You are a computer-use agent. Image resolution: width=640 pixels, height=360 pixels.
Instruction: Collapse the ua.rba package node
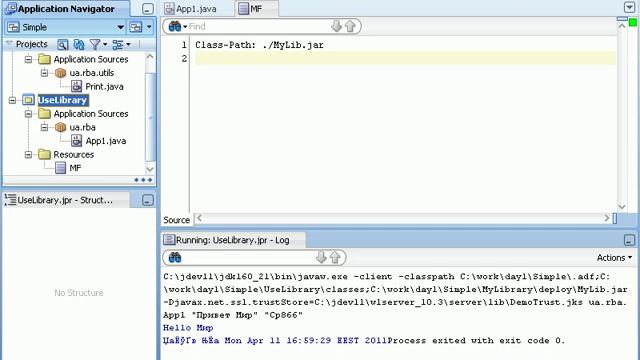(x=44, y=127)
